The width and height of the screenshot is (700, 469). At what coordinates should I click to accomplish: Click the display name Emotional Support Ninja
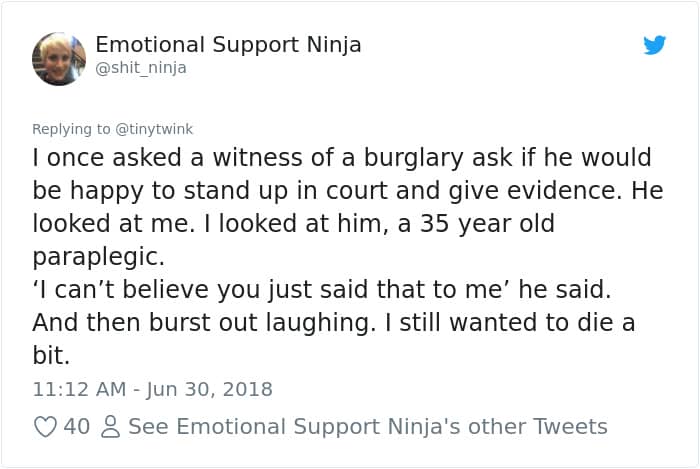click(228, 45)
